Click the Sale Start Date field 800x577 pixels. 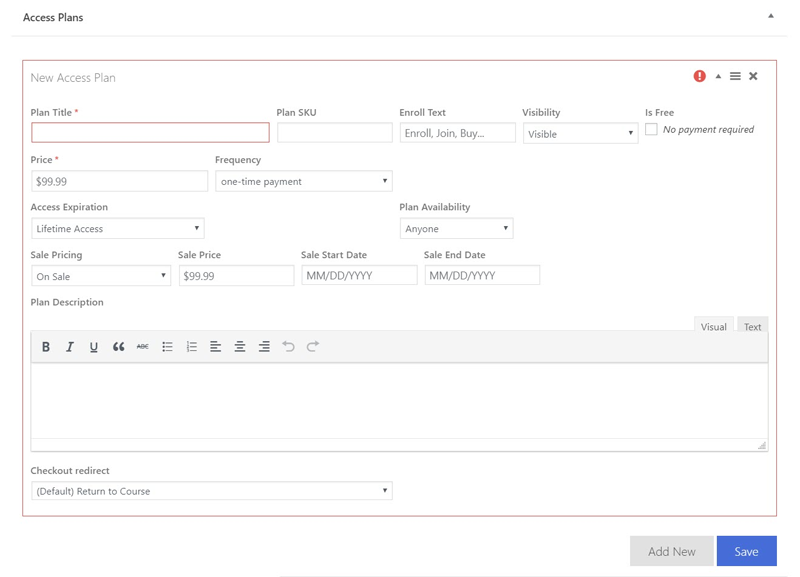pos(359,275)
